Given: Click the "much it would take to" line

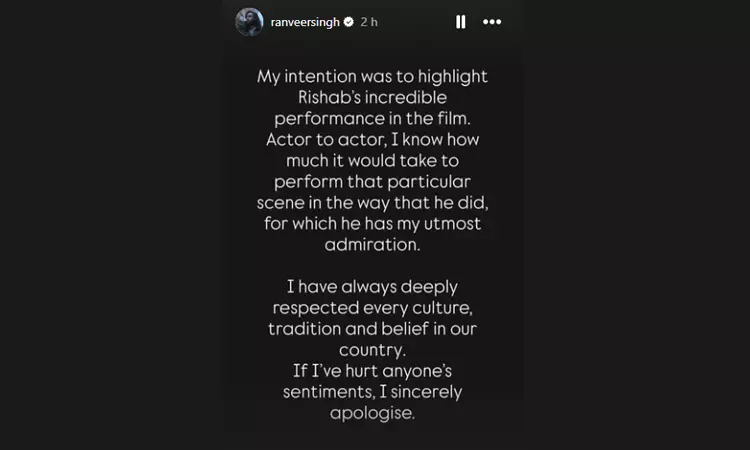Looking at the screenshot, I should [x=372, y=161].
